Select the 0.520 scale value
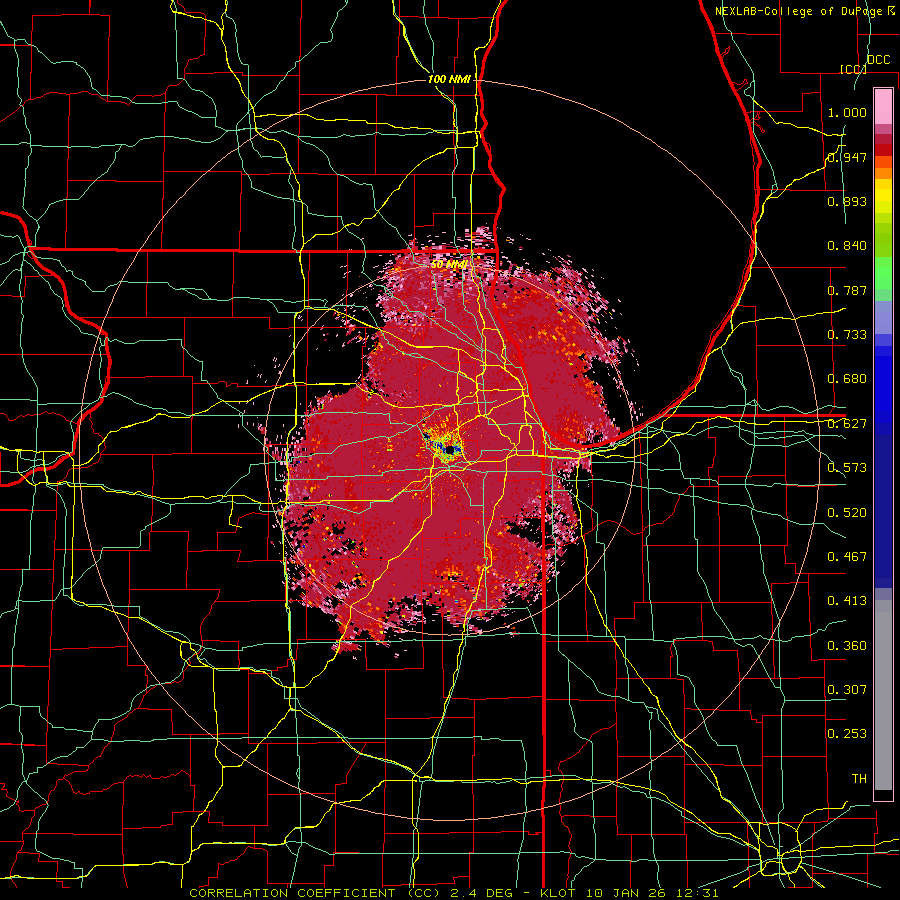This screenshot has height=900, width=900. [847, 513]
